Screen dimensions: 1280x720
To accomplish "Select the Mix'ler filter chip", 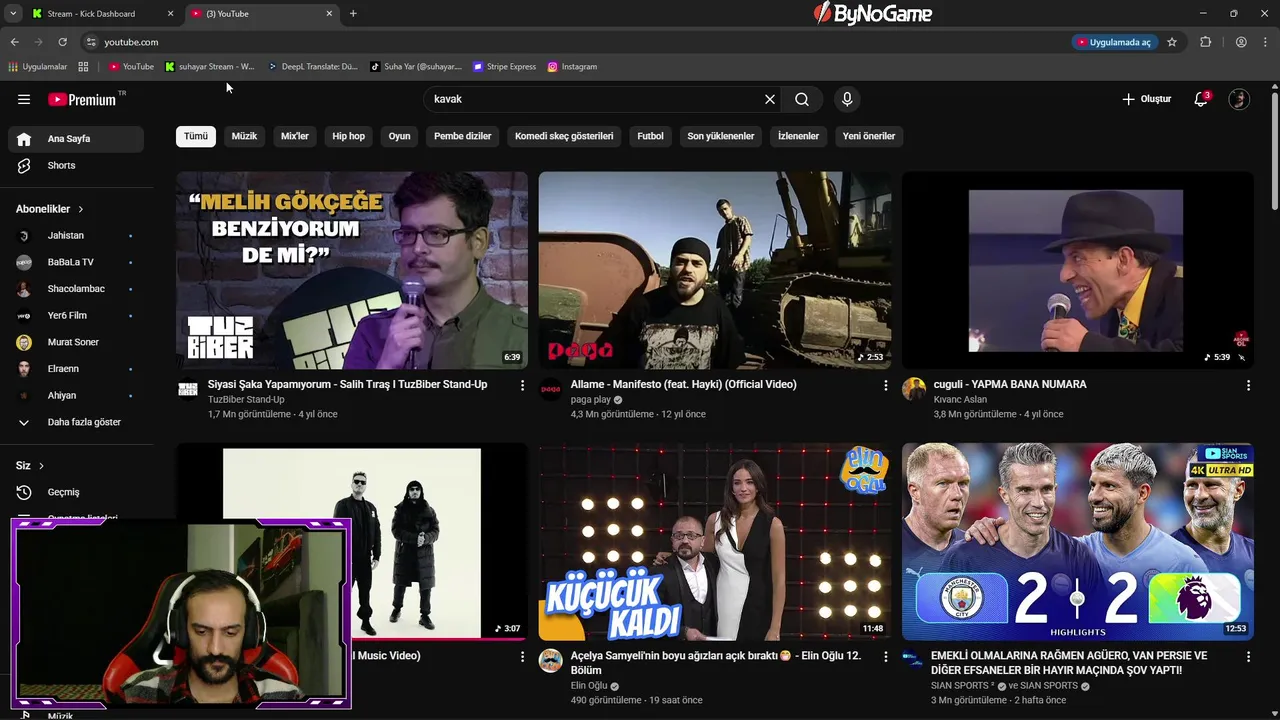I will point(295,136).
